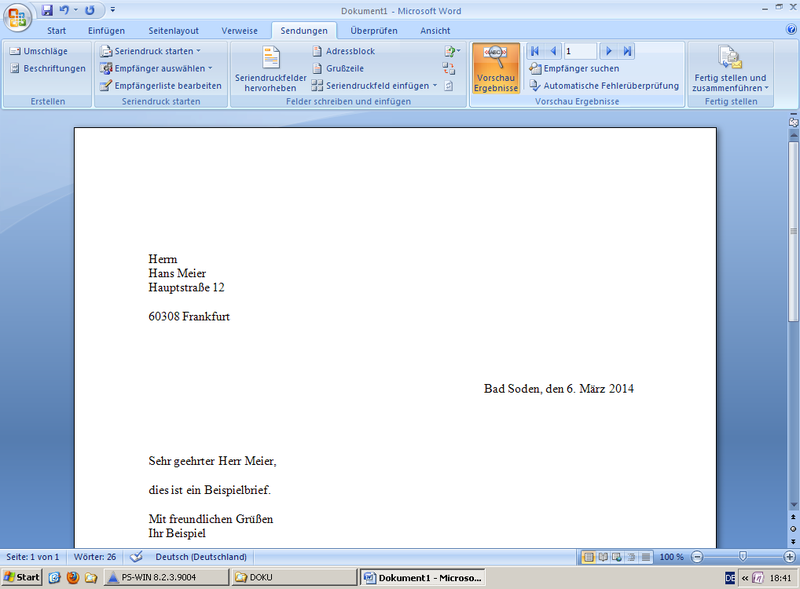Toggle Seriendruckfelder hervorheben highlighting
The image size is (800, 589).
click(270, 68)
